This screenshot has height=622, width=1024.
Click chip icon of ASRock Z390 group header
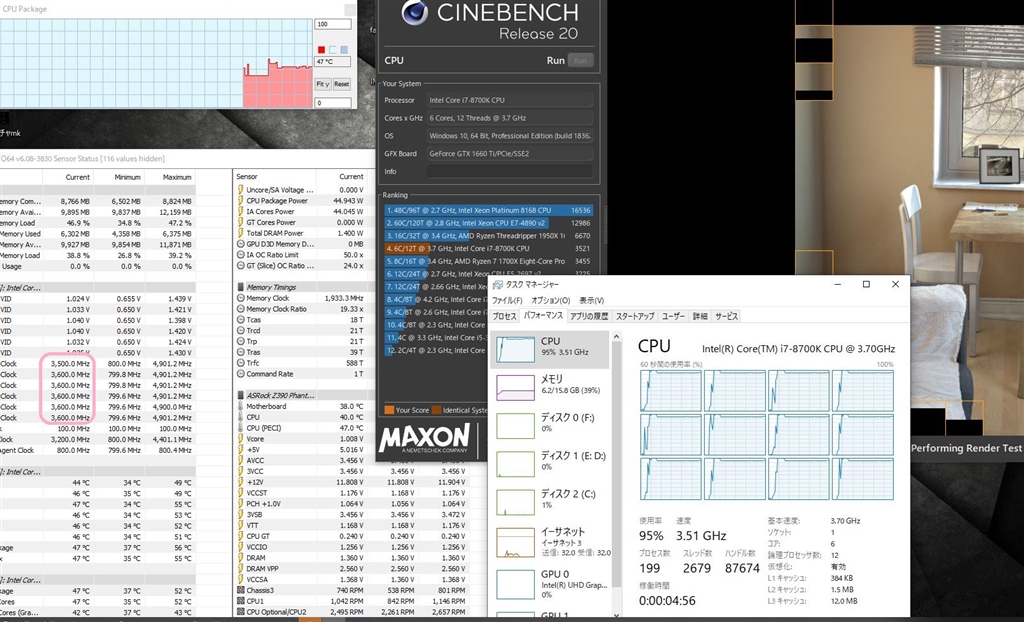click(240, 395)
